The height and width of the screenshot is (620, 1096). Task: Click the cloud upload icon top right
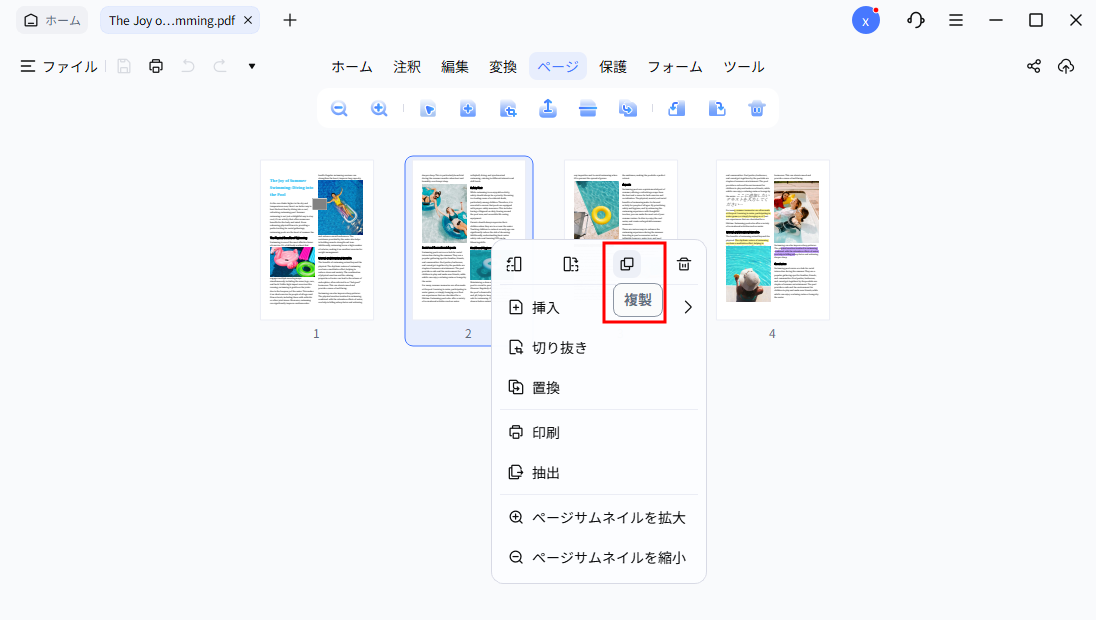(x=1065, y=66)
